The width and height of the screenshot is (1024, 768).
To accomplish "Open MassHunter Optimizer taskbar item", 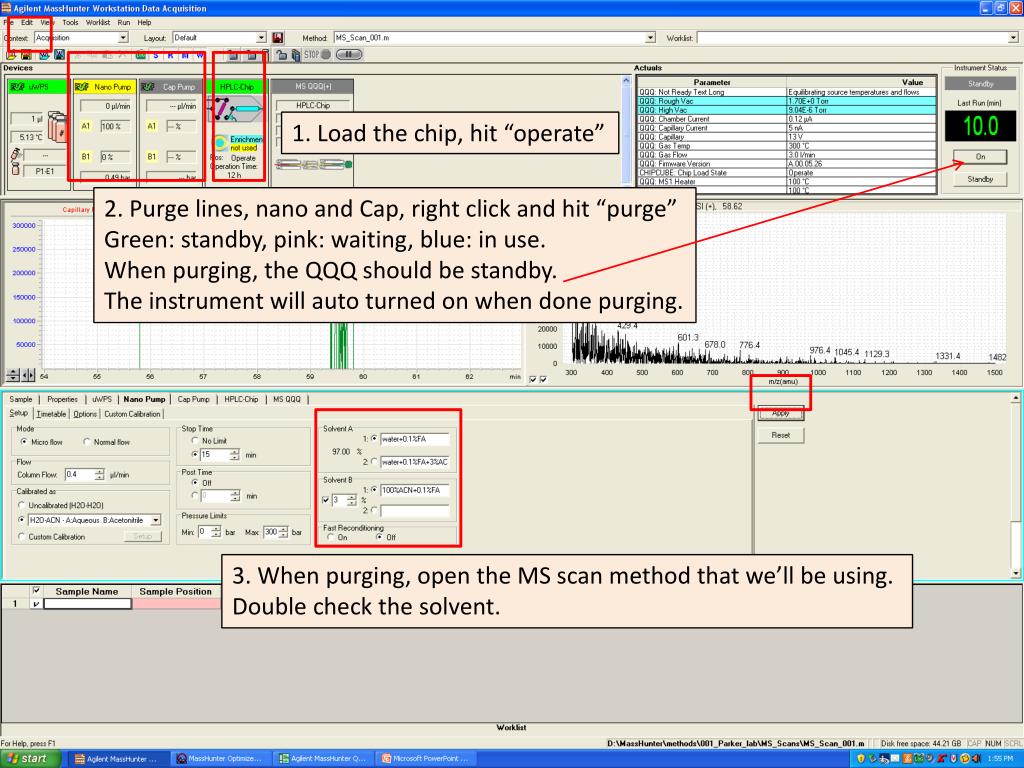I will [220, 758].
